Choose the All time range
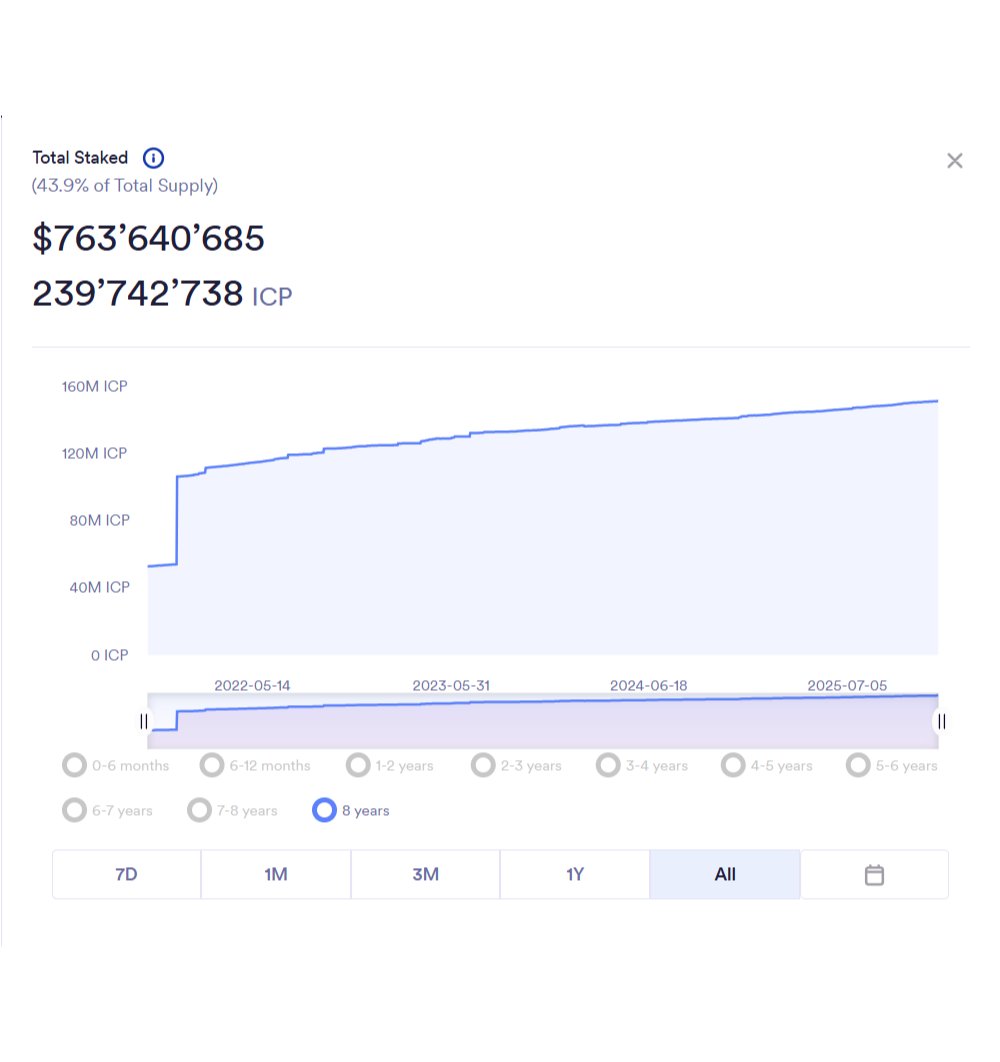Viewport: 1000px width, 1062px height. [x=725, y=875]
